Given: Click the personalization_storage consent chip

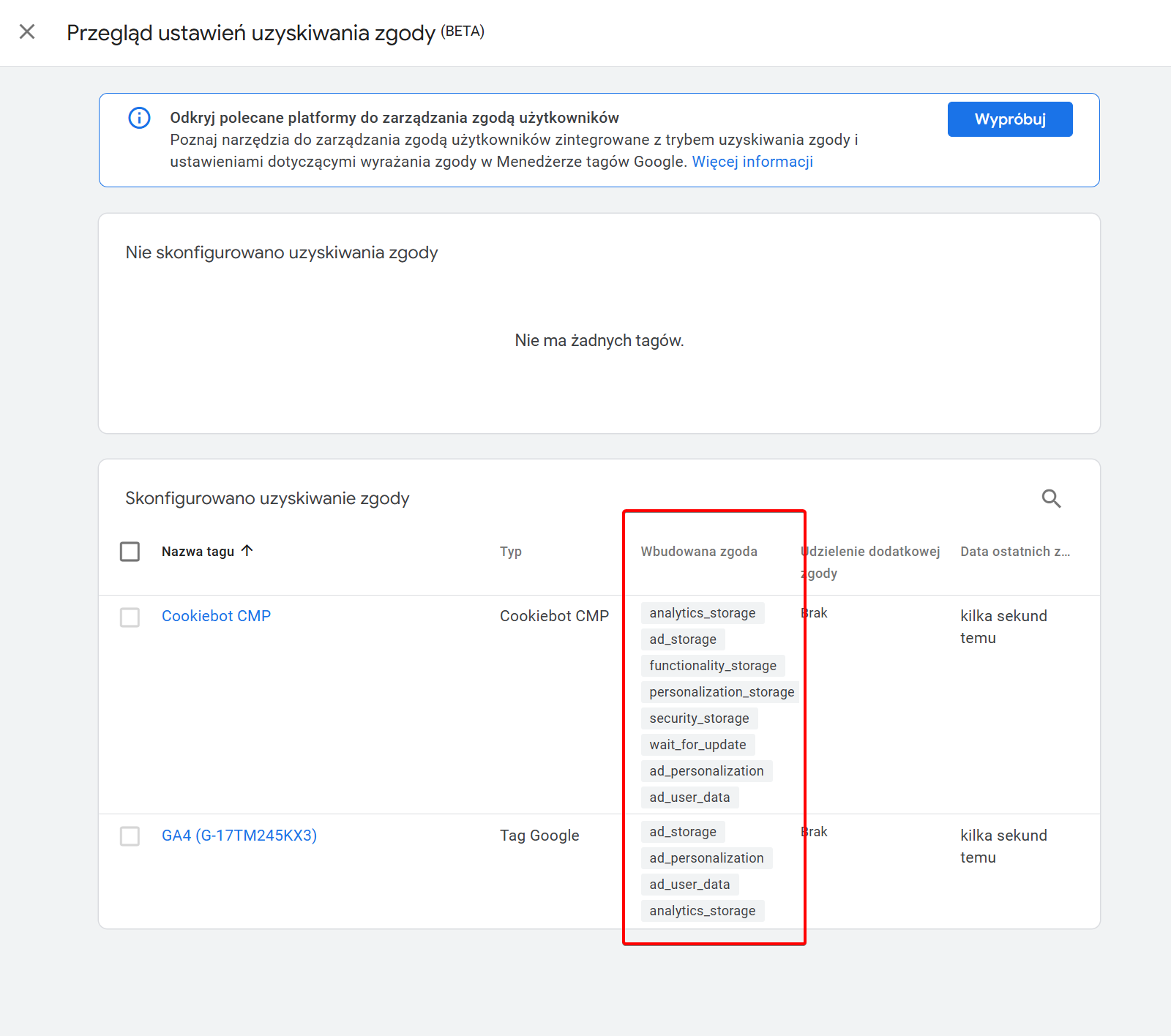Looking at the screenshot, I should tap(722, 692).
